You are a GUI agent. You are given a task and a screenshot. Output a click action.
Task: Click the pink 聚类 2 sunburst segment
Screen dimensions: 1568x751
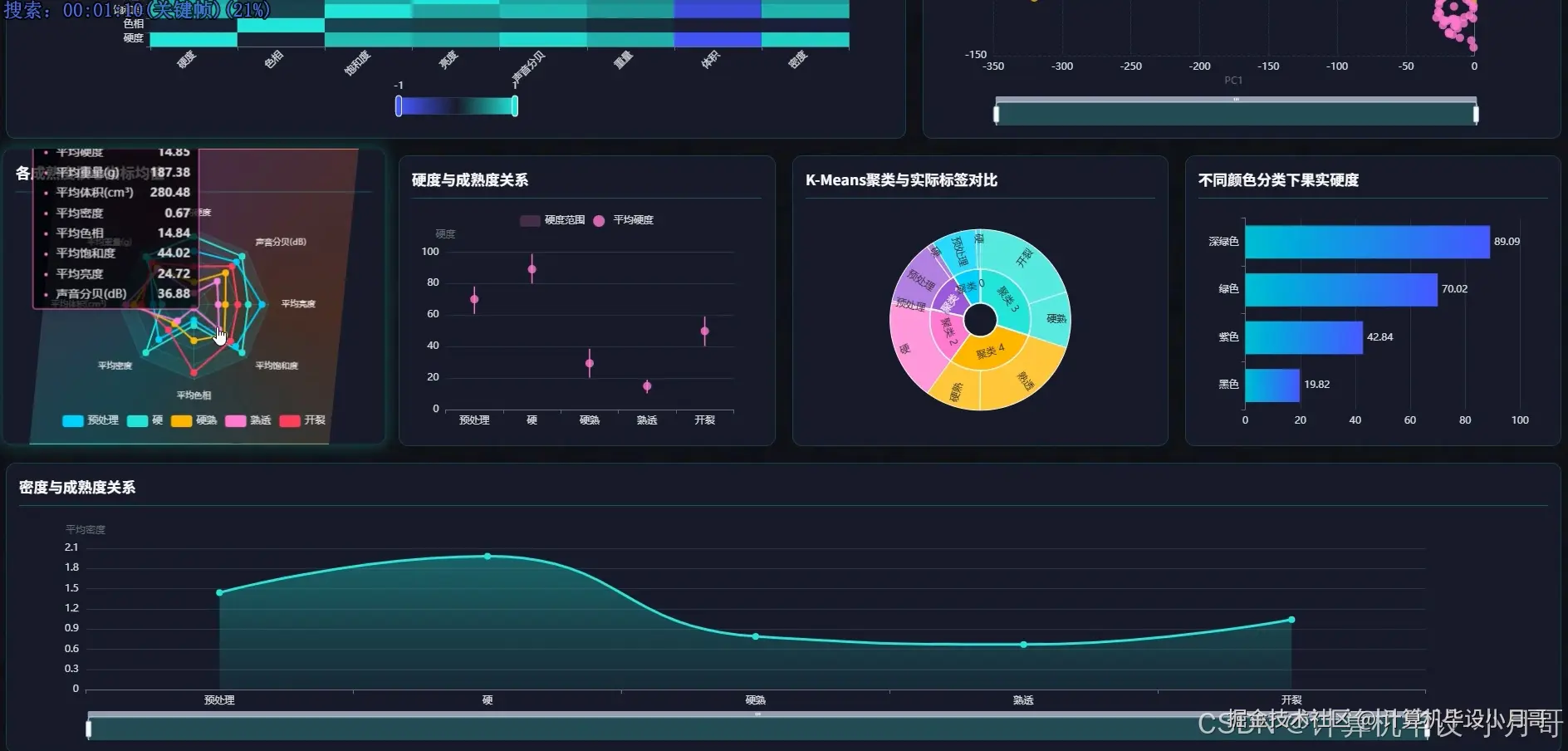(x=947, y=331)
